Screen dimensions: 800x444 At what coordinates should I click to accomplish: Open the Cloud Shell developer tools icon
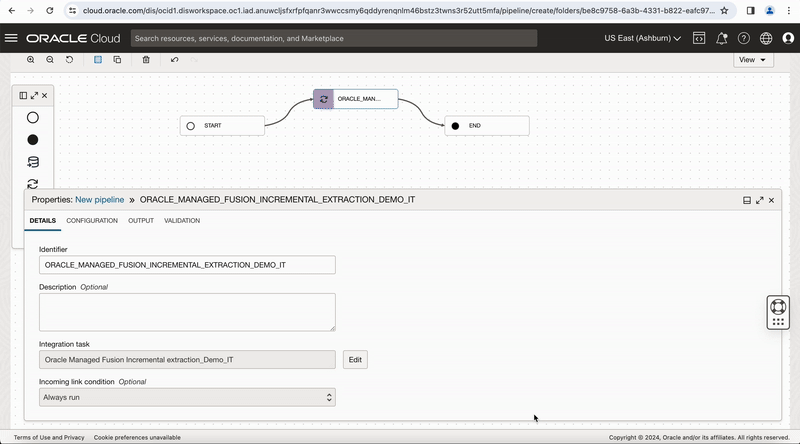pyautogui.click(x=699, y=38)
